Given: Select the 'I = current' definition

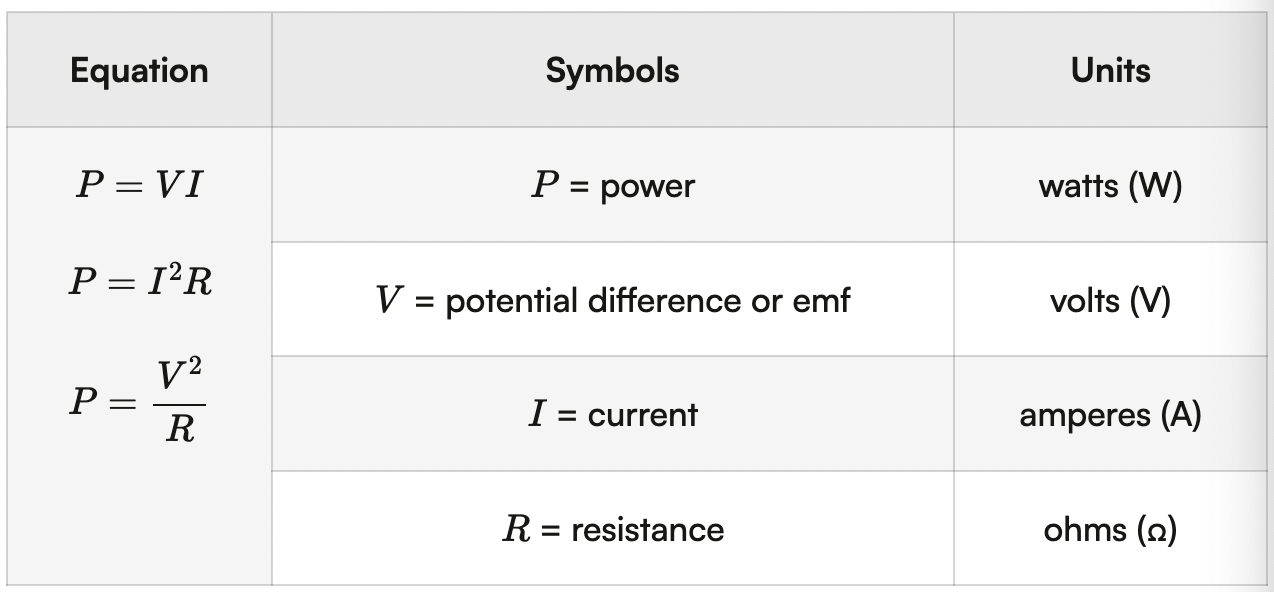Looking at the screenshot, I should click(x=612, y=414).
